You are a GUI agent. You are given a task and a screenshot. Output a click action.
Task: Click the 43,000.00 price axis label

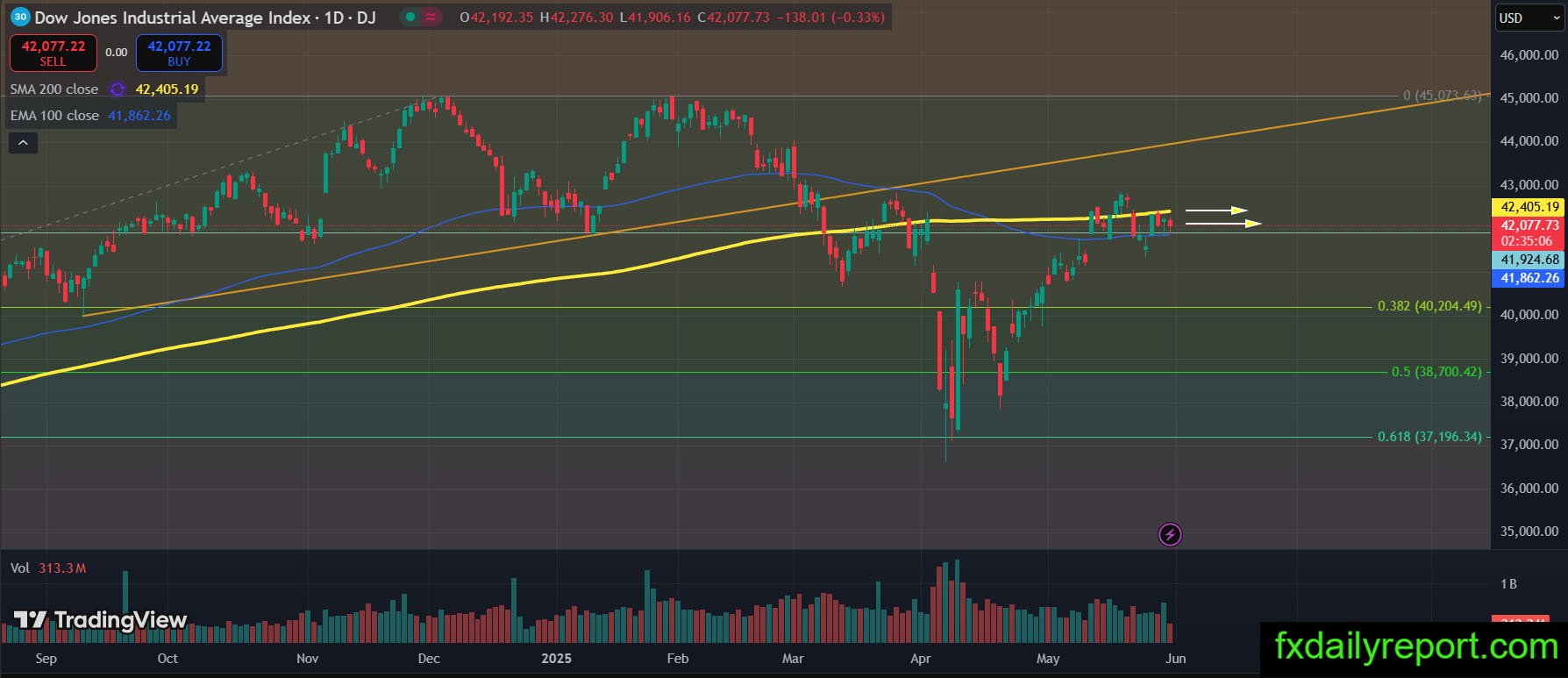point(1529,185)
